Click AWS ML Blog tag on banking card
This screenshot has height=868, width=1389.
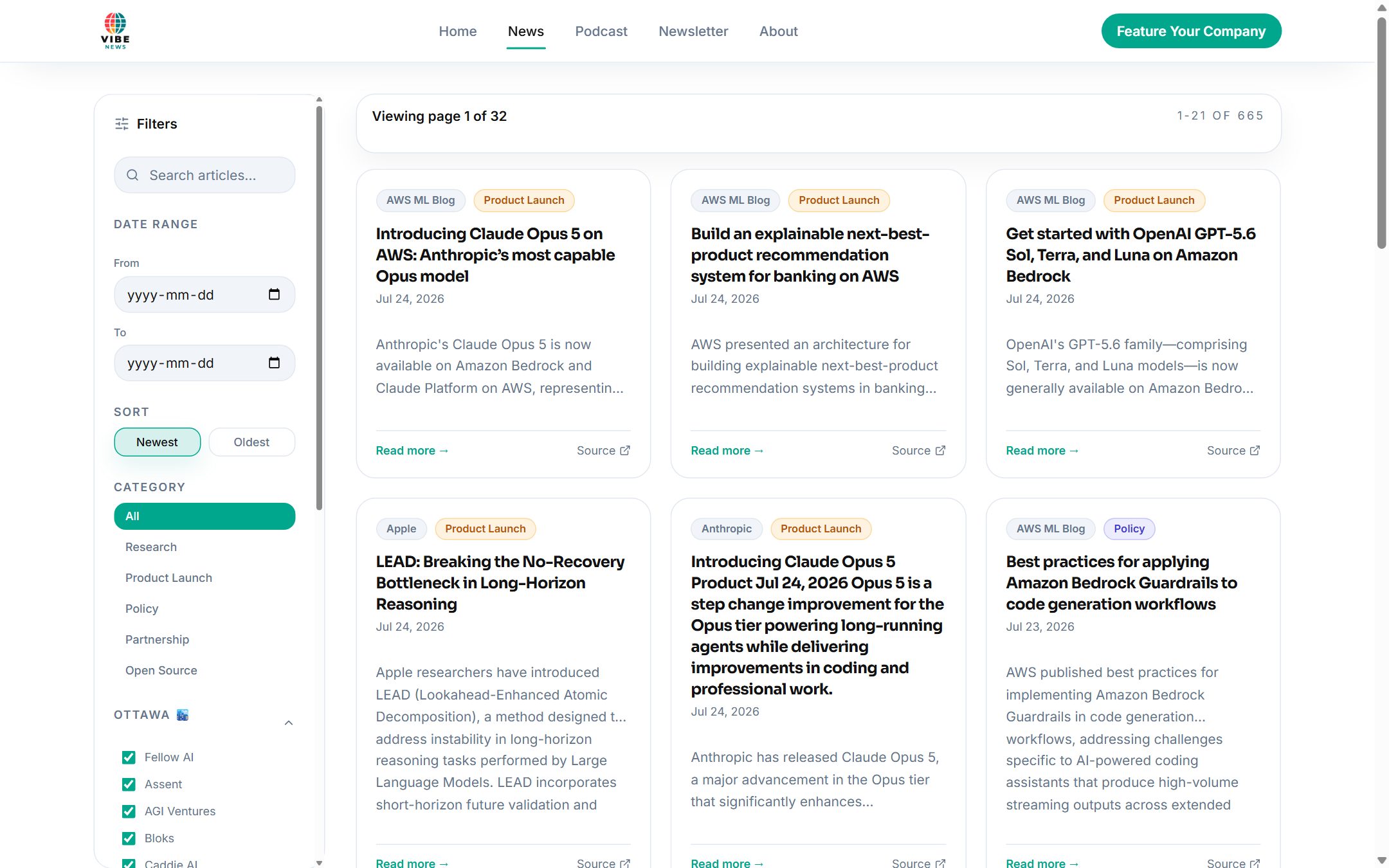[x=736, y=200]
